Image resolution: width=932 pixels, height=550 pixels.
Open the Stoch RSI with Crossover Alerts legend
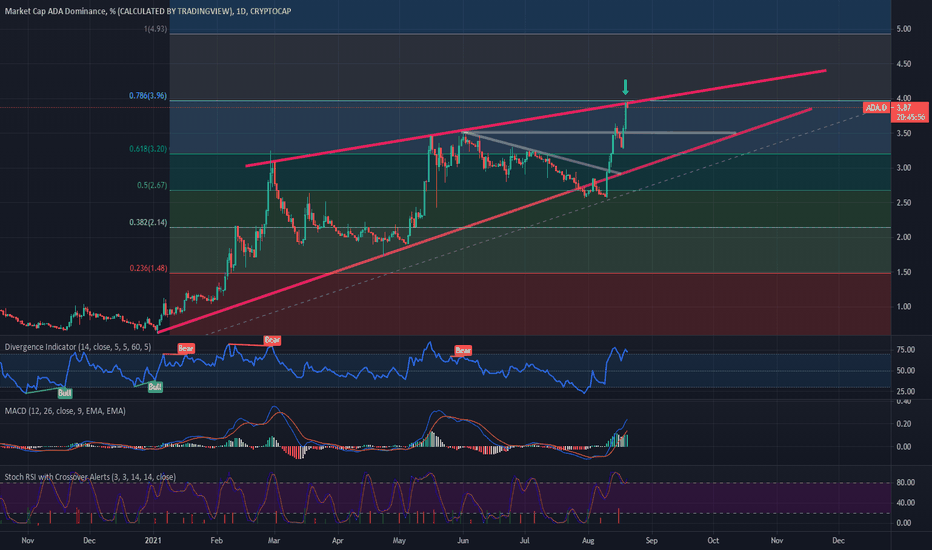point(90,477)
